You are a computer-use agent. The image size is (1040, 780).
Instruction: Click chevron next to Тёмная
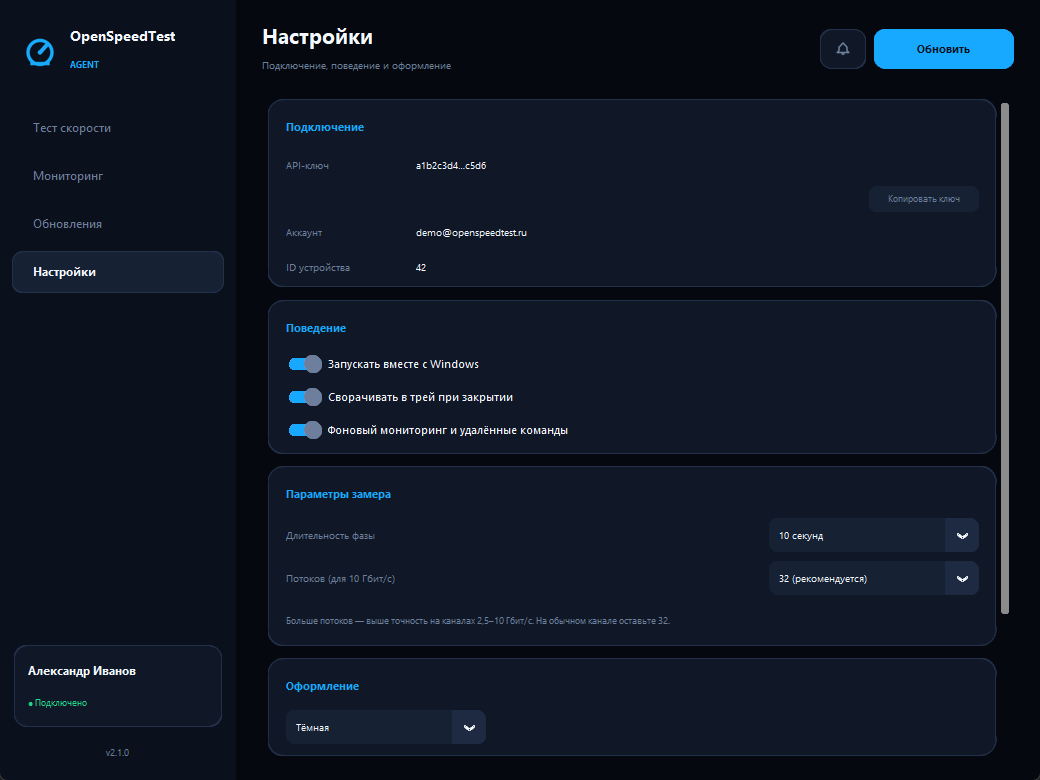[x=469, y=728]
